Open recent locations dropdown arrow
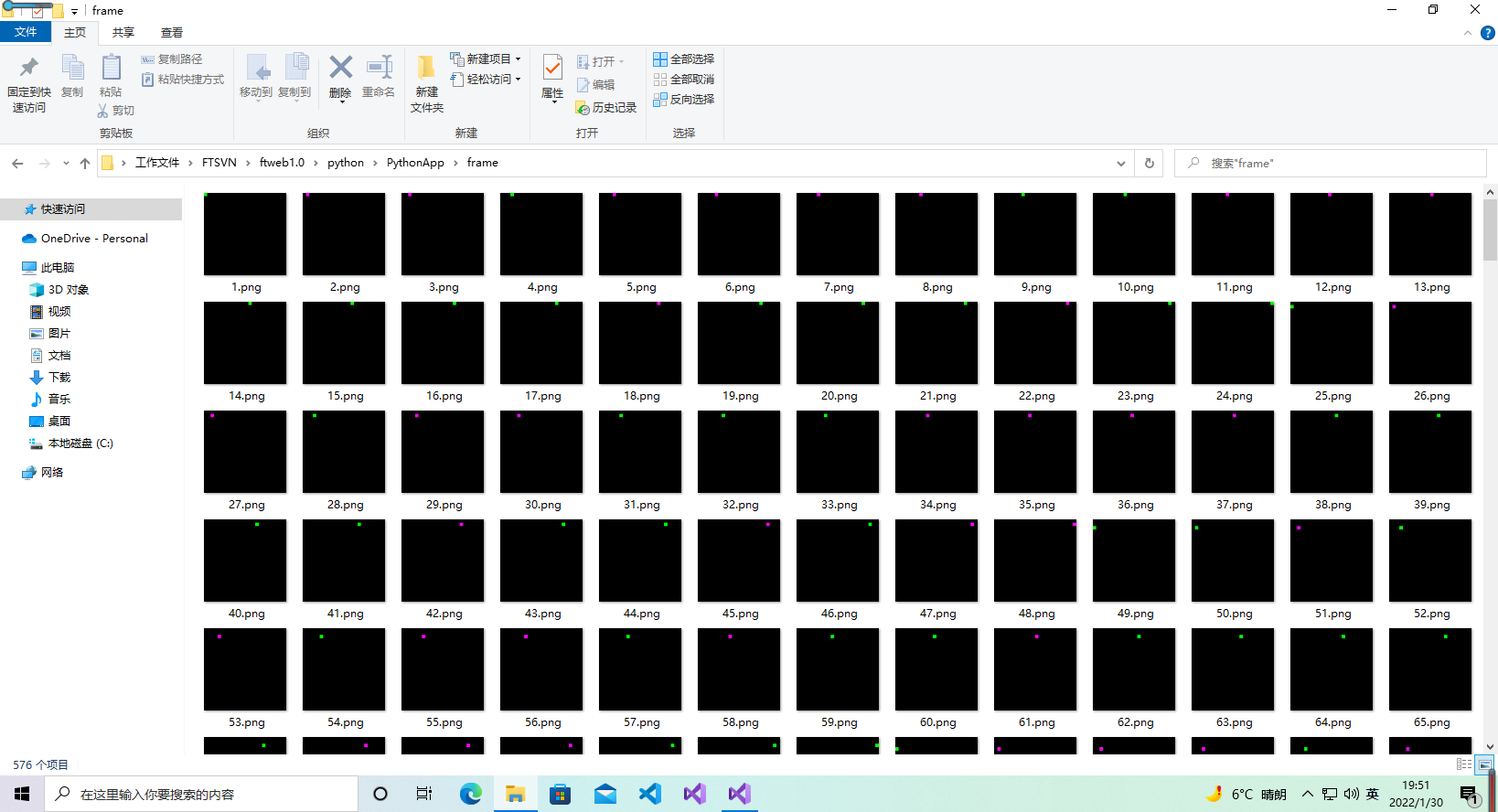This screenshot has width=1498, height=812. 66,164
